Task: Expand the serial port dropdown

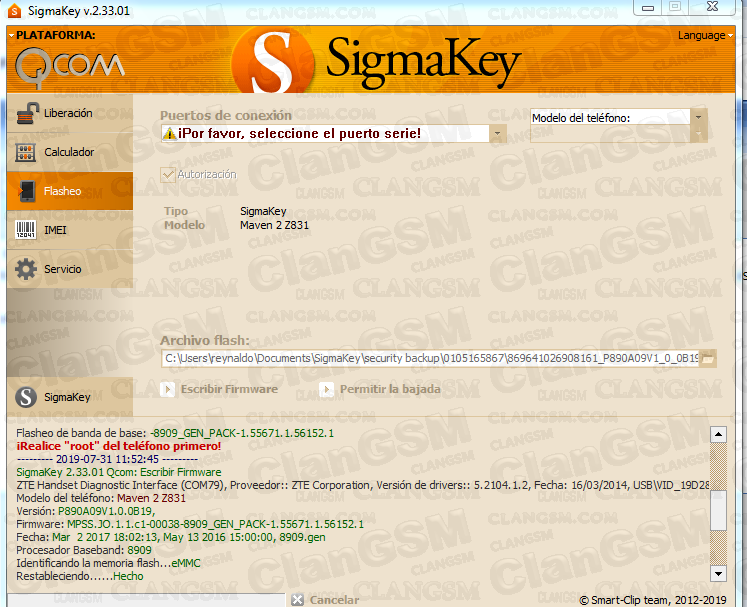Action: pyautogui.click(x=497, y=134)
